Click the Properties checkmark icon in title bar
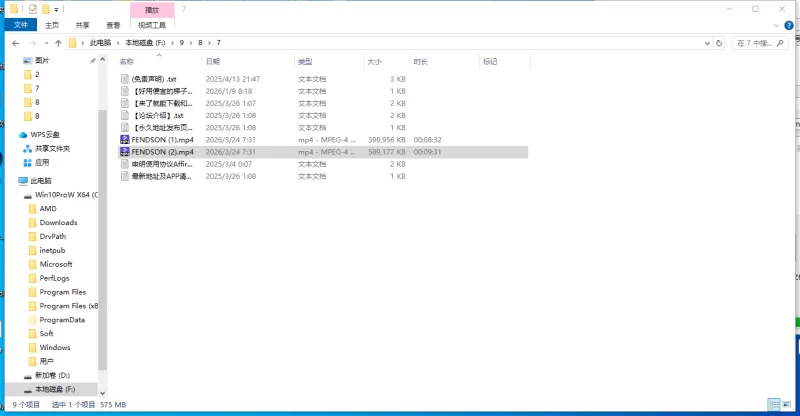Viewport: 800px width, 416px height. pos(33,9)
